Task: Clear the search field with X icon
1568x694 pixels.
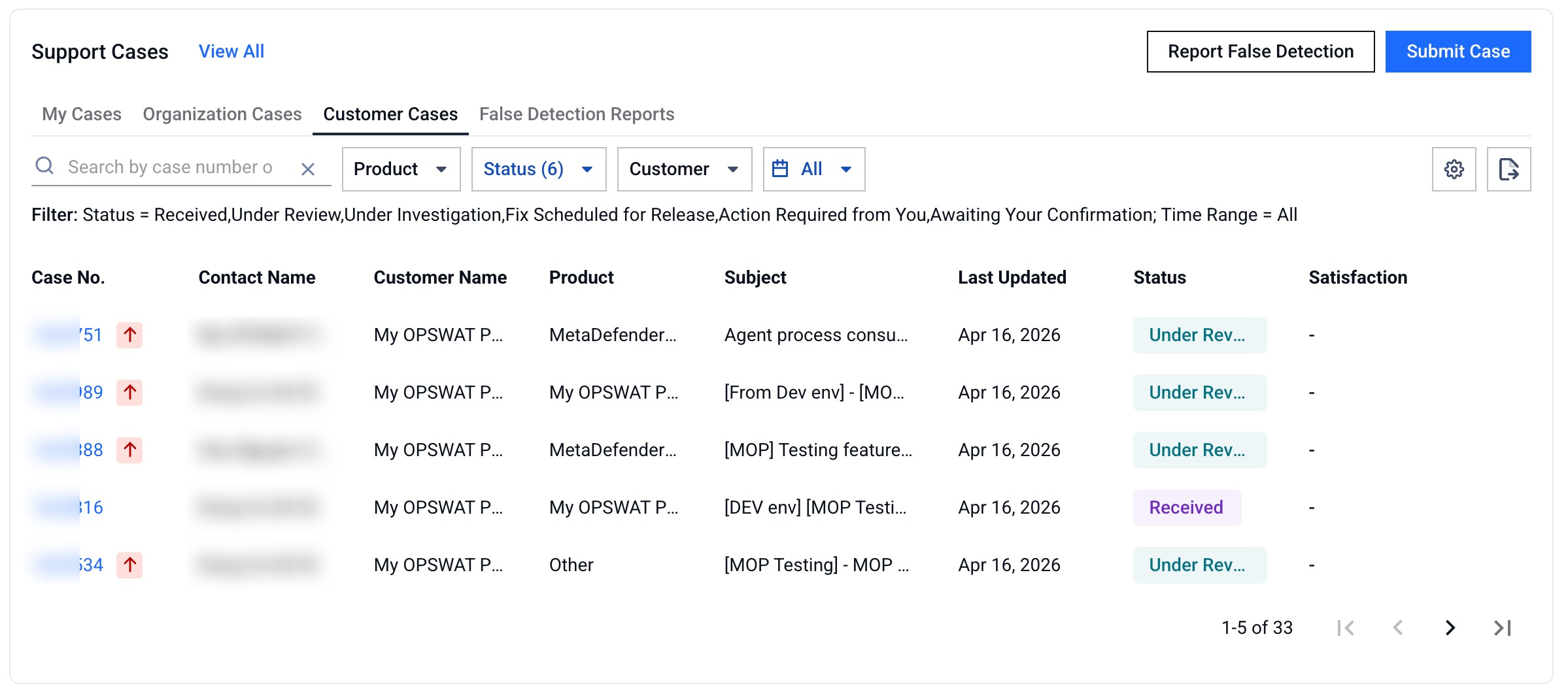Action: tap(308, 169)
